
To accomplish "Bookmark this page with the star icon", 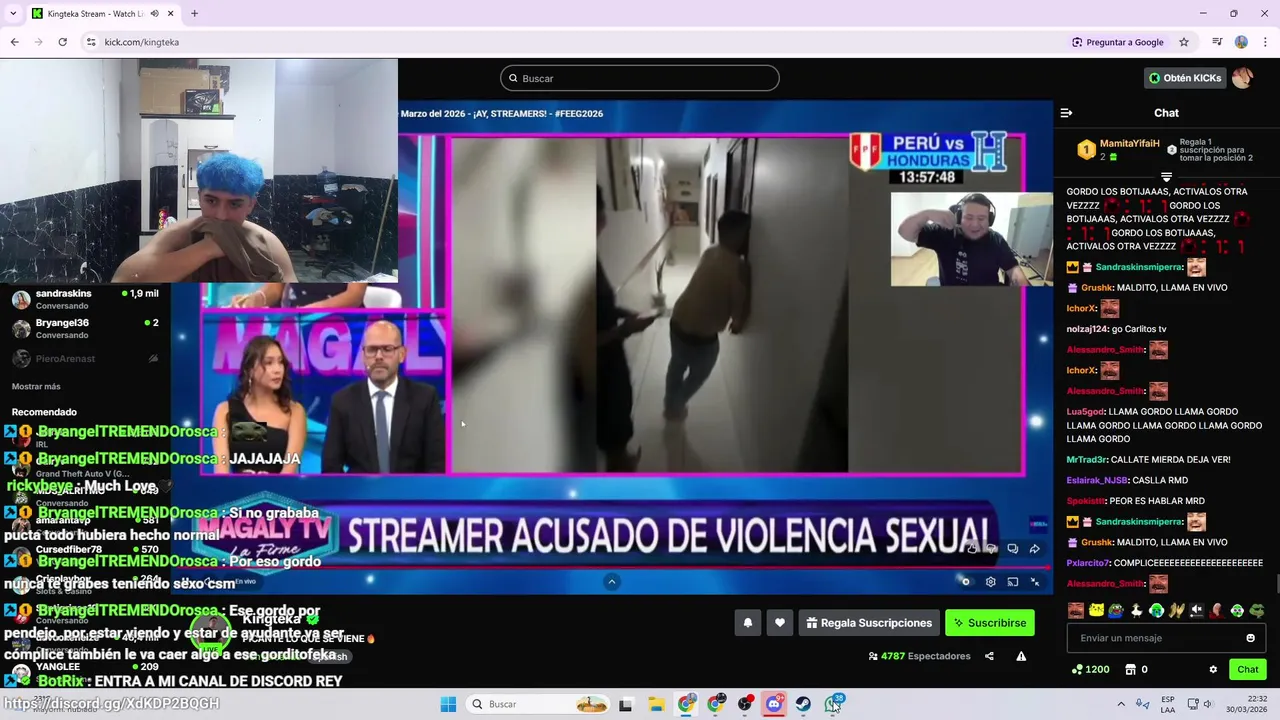I will 1184,42.
